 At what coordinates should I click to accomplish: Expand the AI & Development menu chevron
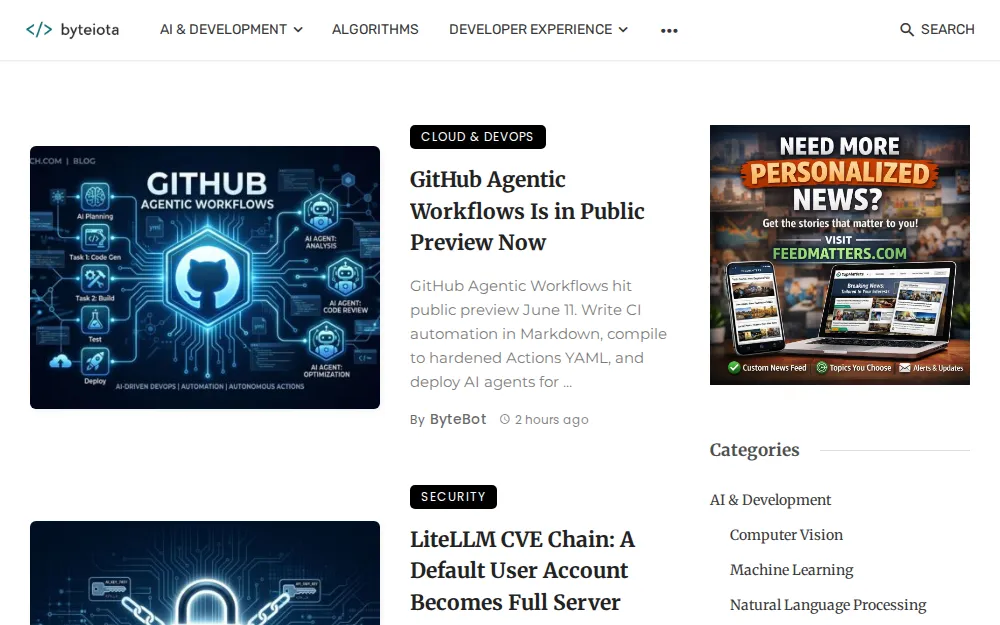click(x=298, y=30)
